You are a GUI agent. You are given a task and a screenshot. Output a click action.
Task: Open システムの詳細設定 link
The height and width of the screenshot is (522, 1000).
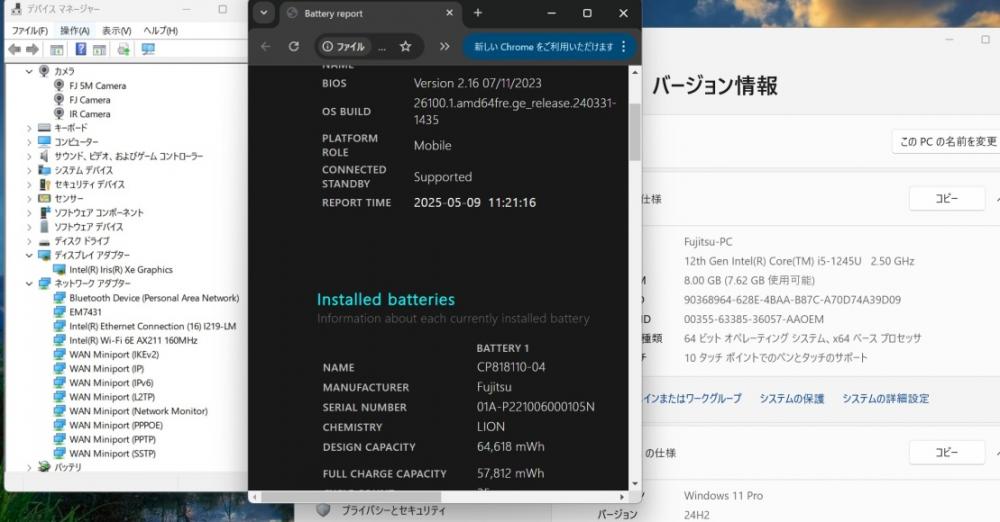point(885,398)
